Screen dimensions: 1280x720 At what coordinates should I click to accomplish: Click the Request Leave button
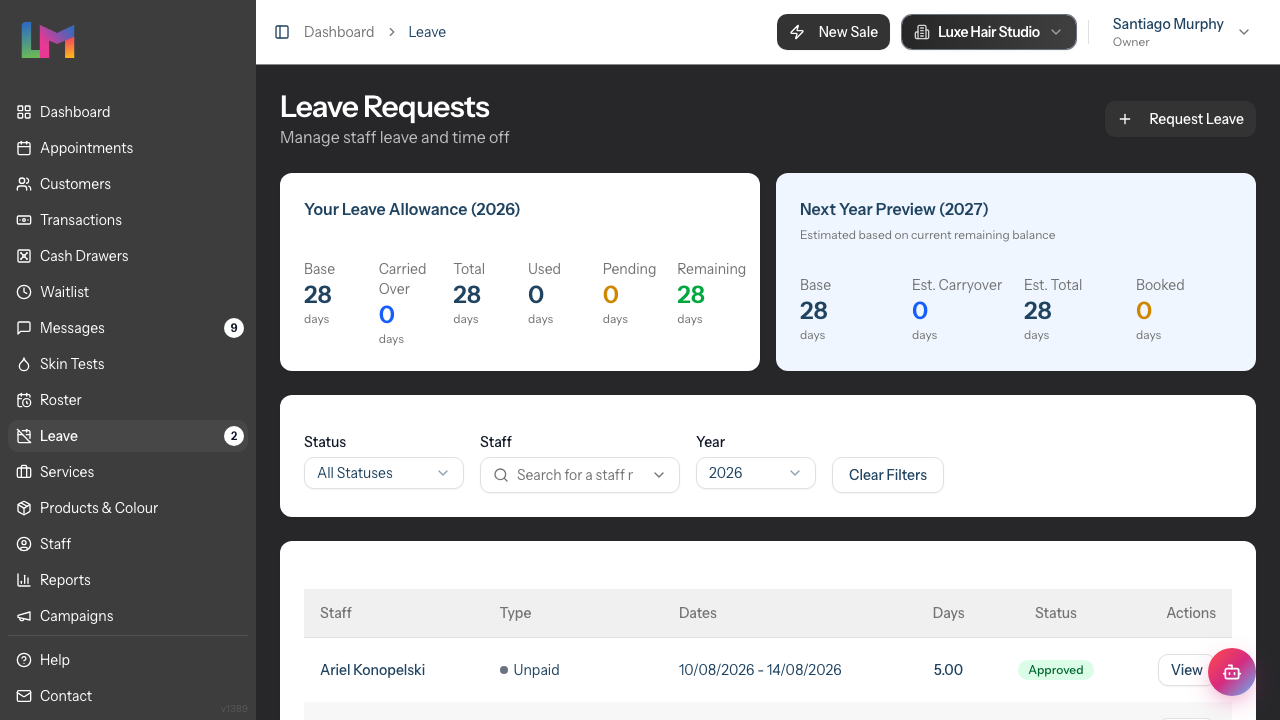point(1180,119)
